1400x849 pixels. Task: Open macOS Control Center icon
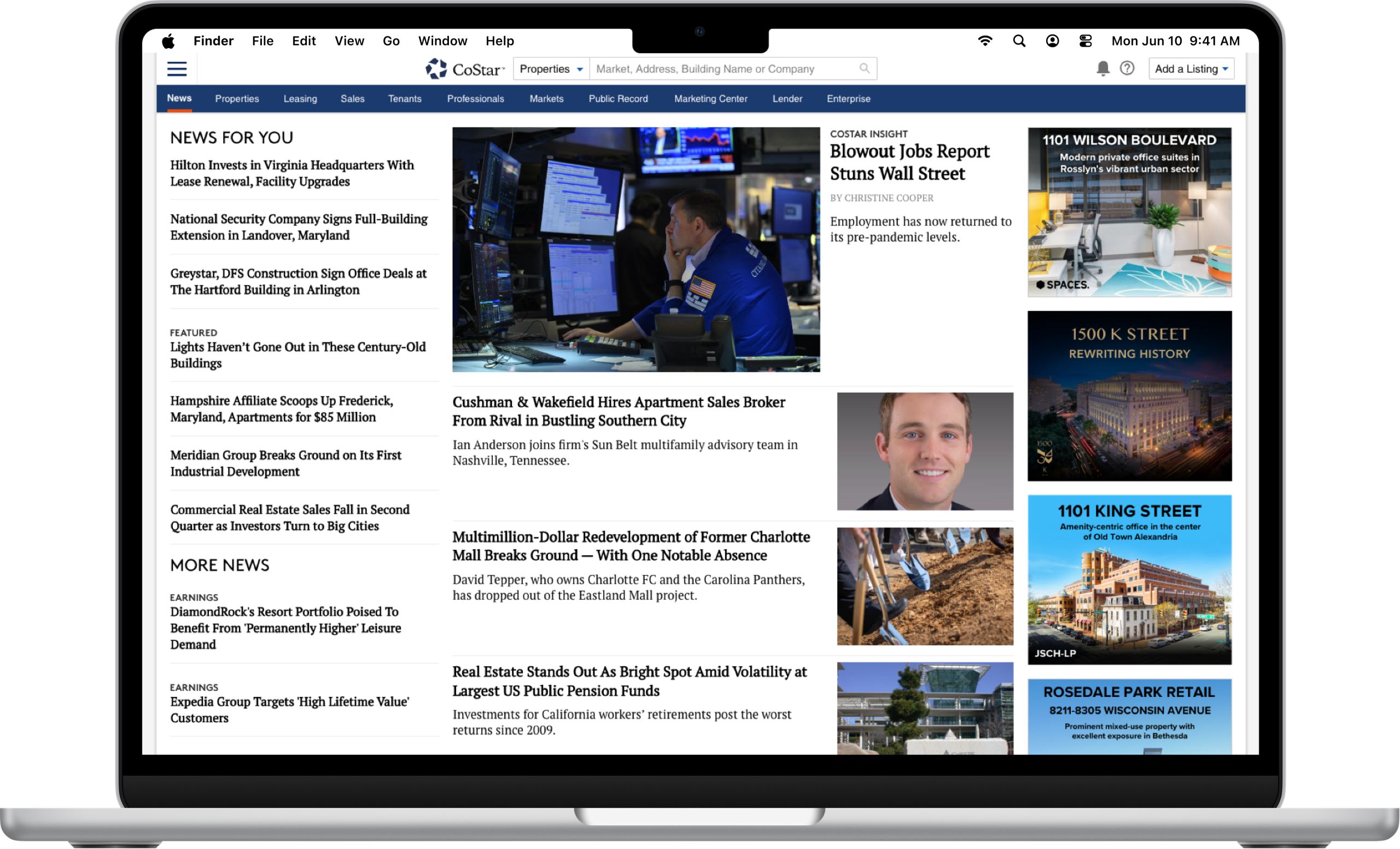point(1085,41)
